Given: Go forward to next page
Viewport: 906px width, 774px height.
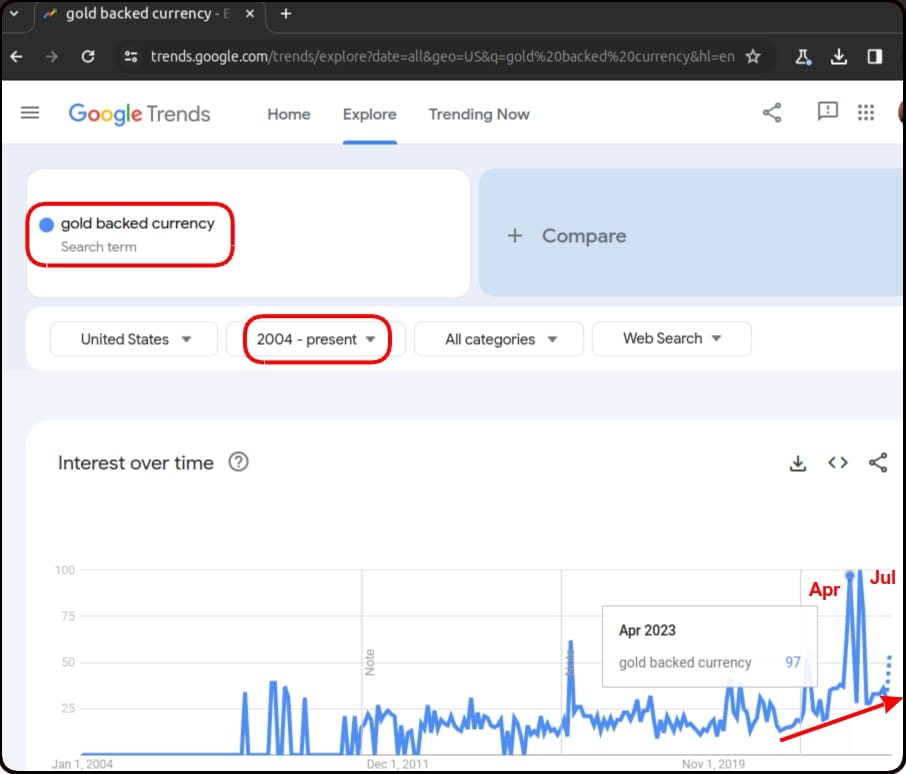Looking at the screenshot, I should [51, 56].
